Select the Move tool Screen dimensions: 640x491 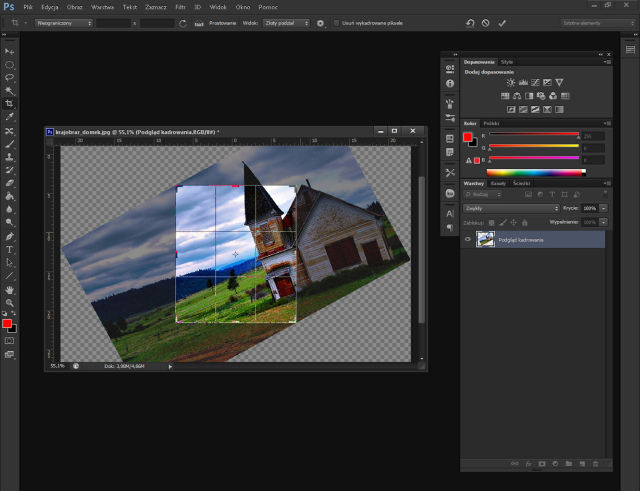click(x=9, y=51)
